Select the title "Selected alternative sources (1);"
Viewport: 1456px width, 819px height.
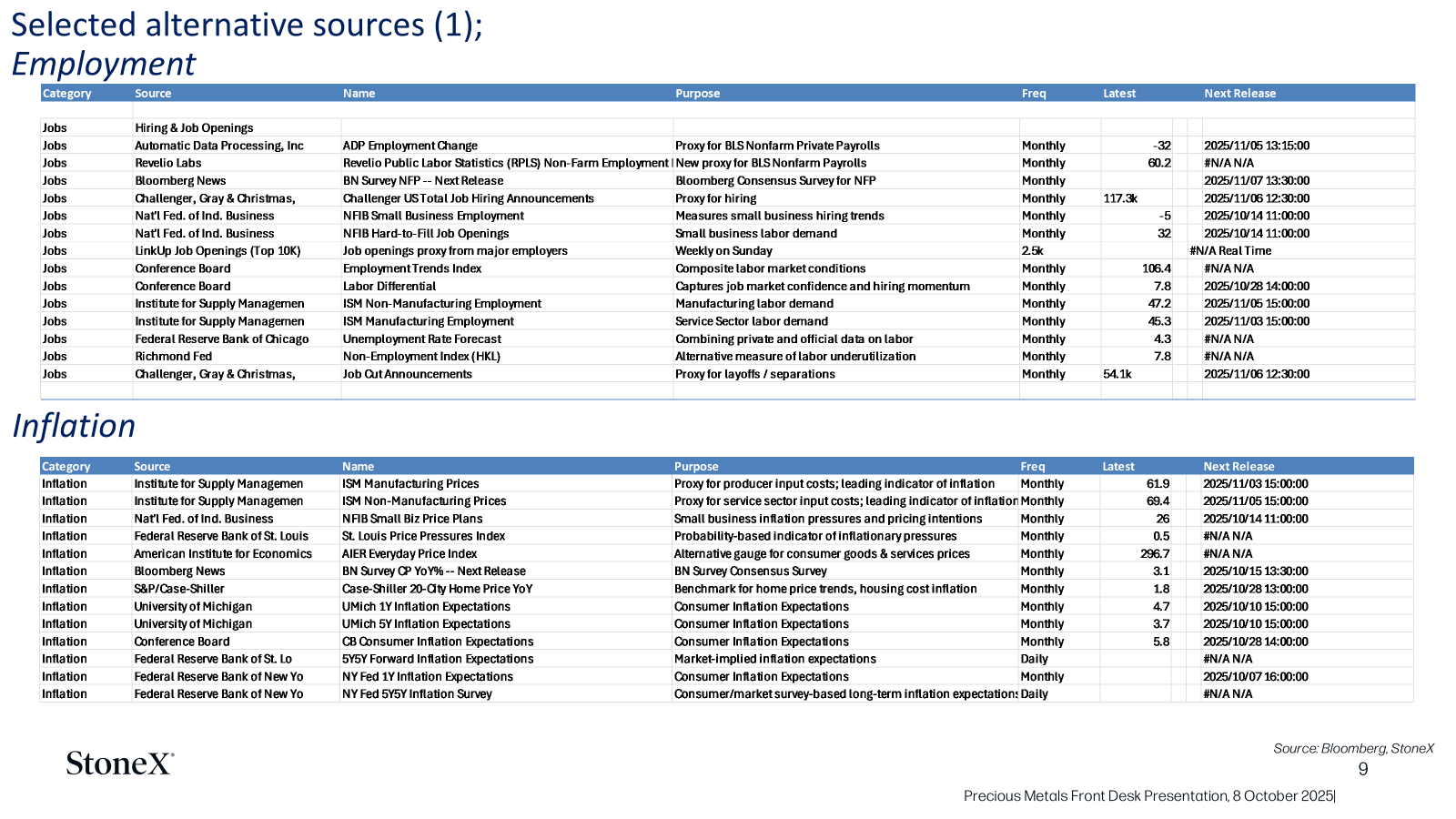pos(247,25)
